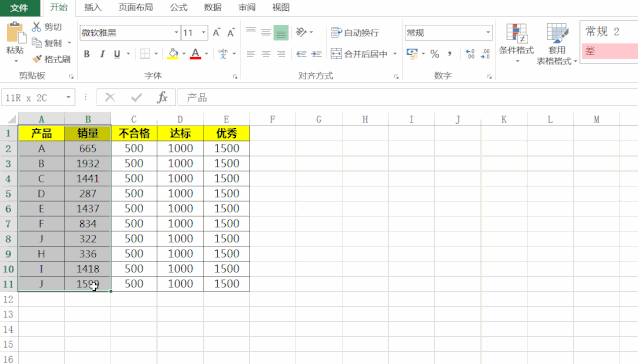Click the phonetic guide icon
638x364 pixels.
point(223,54)
